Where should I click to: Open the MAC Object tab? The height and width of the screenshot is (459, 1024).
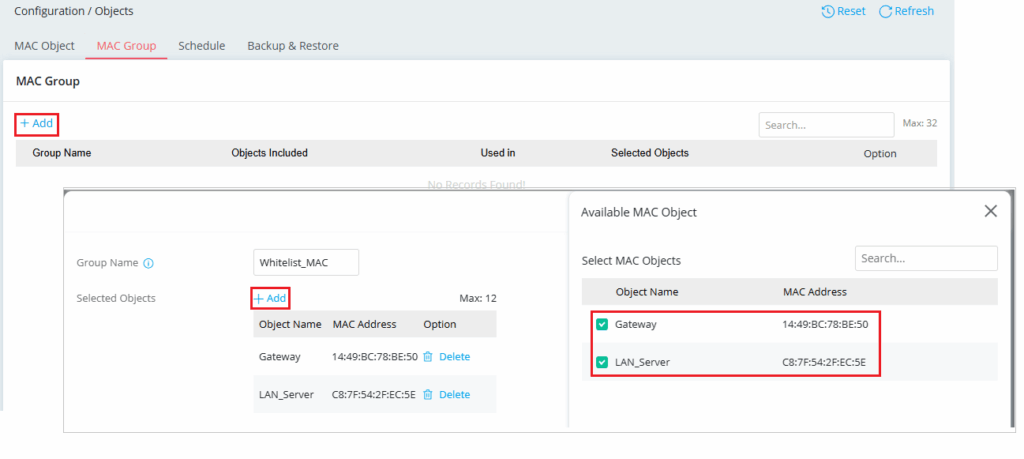pos(44,46)
